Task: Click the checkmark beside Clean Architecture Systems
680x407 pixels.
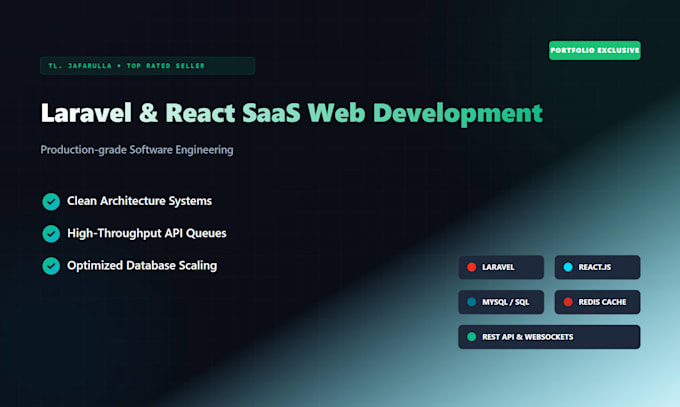Action: click(x=51, y=201)
